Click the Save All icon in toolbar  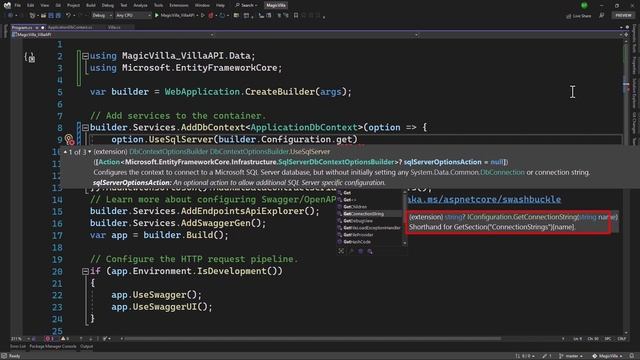[x=58, y=16]
